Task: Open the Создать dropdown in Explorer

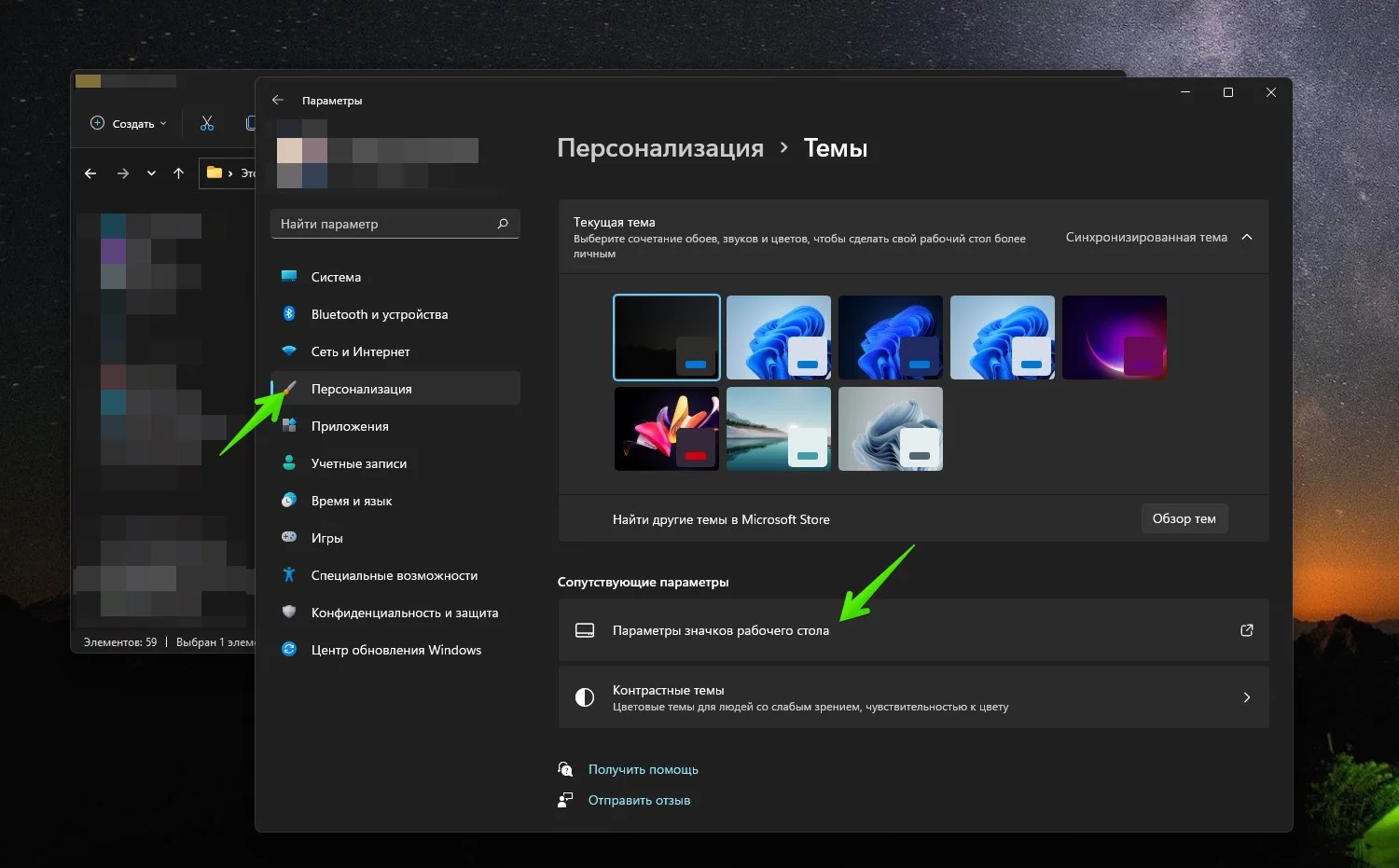Action: (x=129, y=123)
